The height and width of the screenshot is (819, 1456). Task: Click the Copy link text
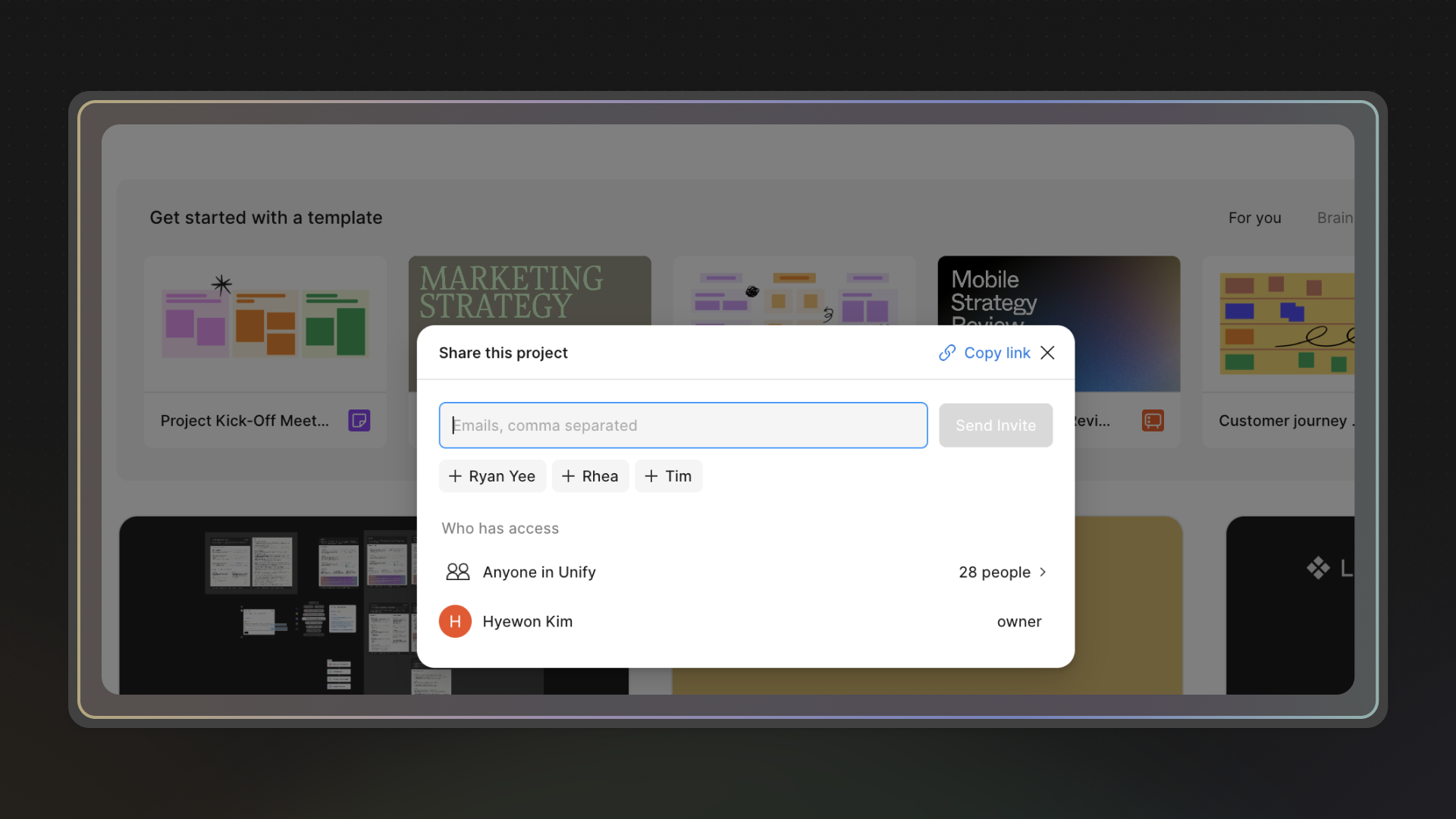point(996,353)
